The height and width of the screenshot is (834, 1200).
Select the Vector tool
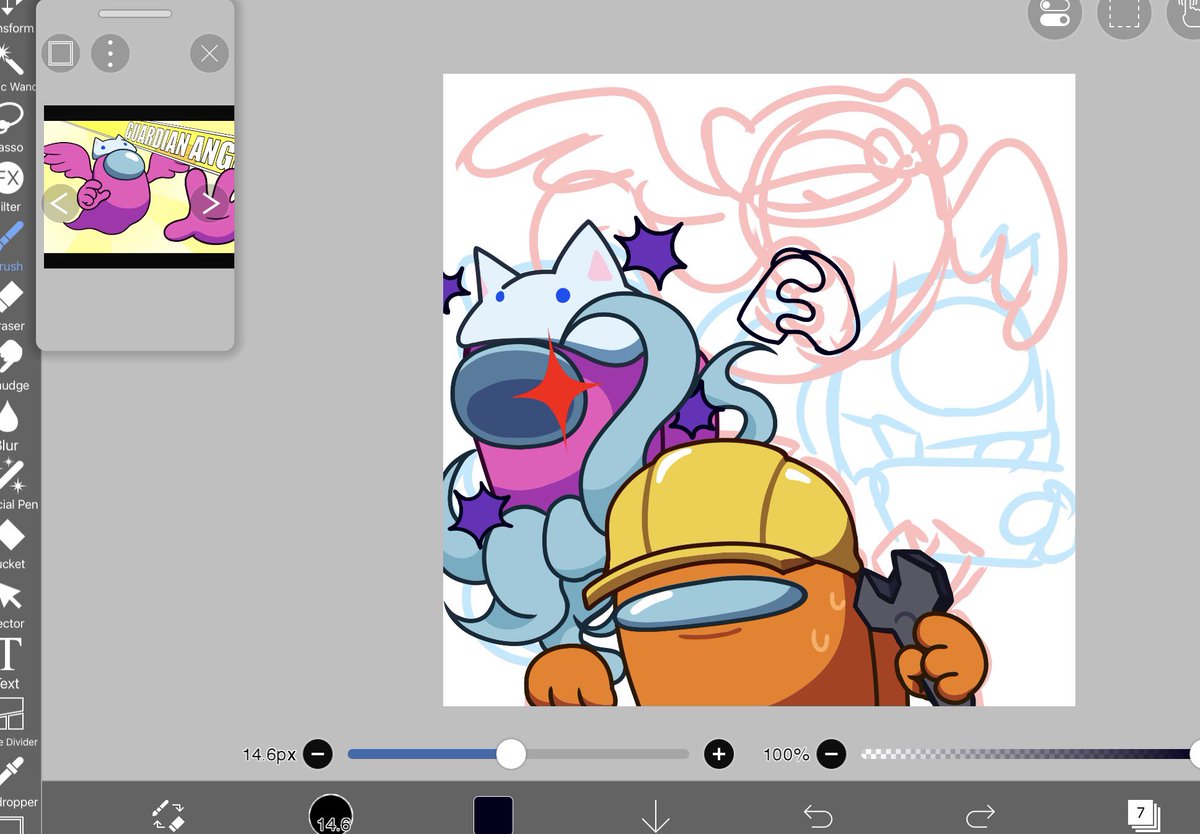tap(12, 603)
